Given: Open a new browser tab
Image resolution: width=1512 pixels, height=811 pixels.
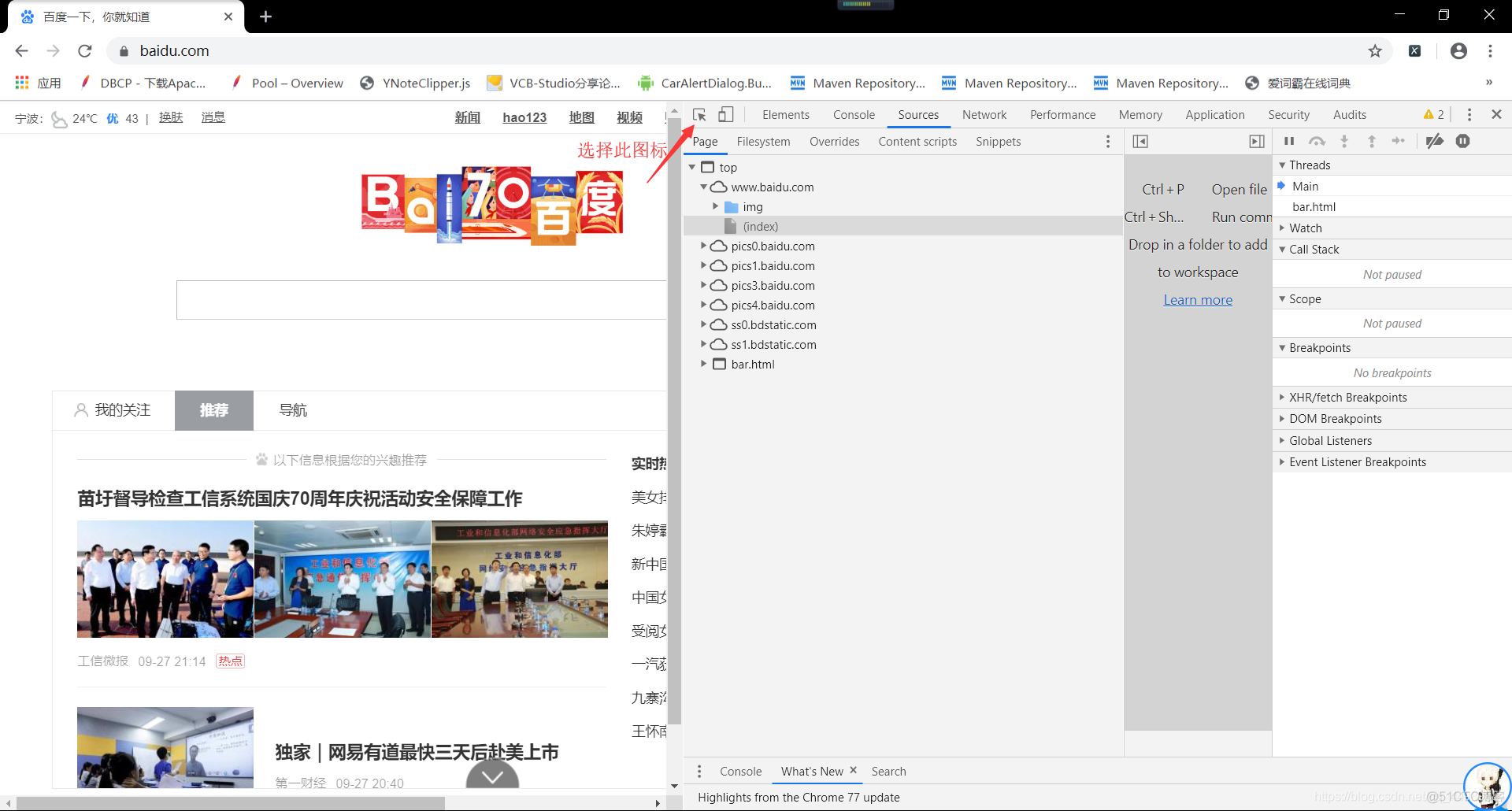Looking at the screenshot, I should tap(266, 17).
